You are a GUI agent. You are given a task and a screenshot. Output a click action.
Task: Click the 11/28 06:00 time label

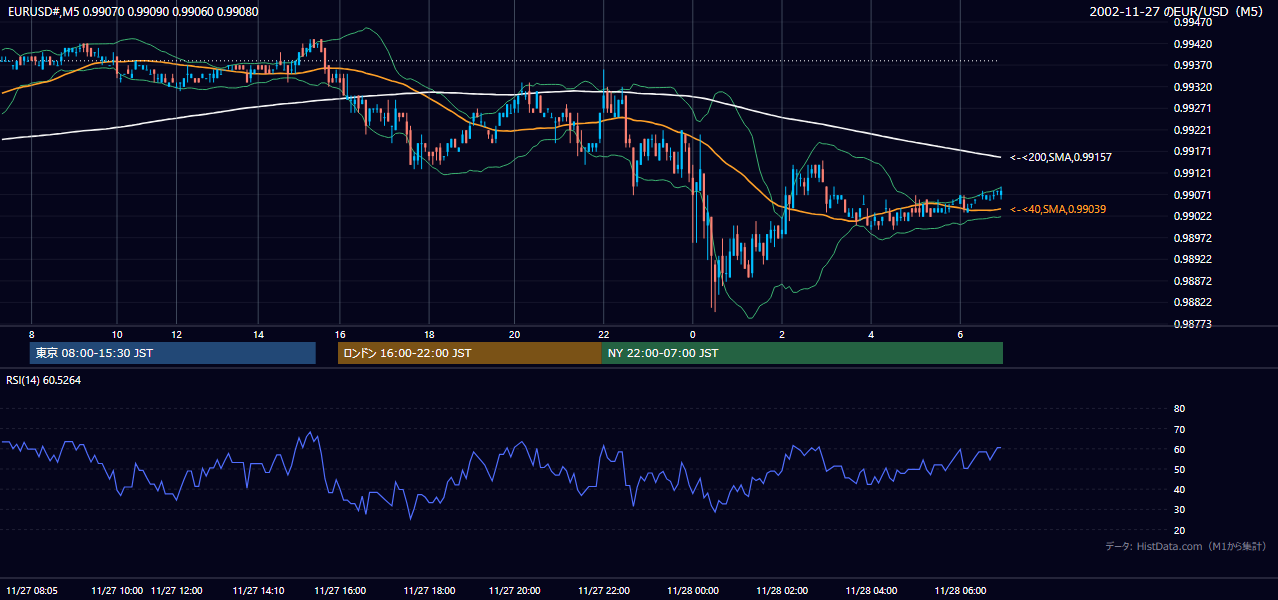coord(960,591)
